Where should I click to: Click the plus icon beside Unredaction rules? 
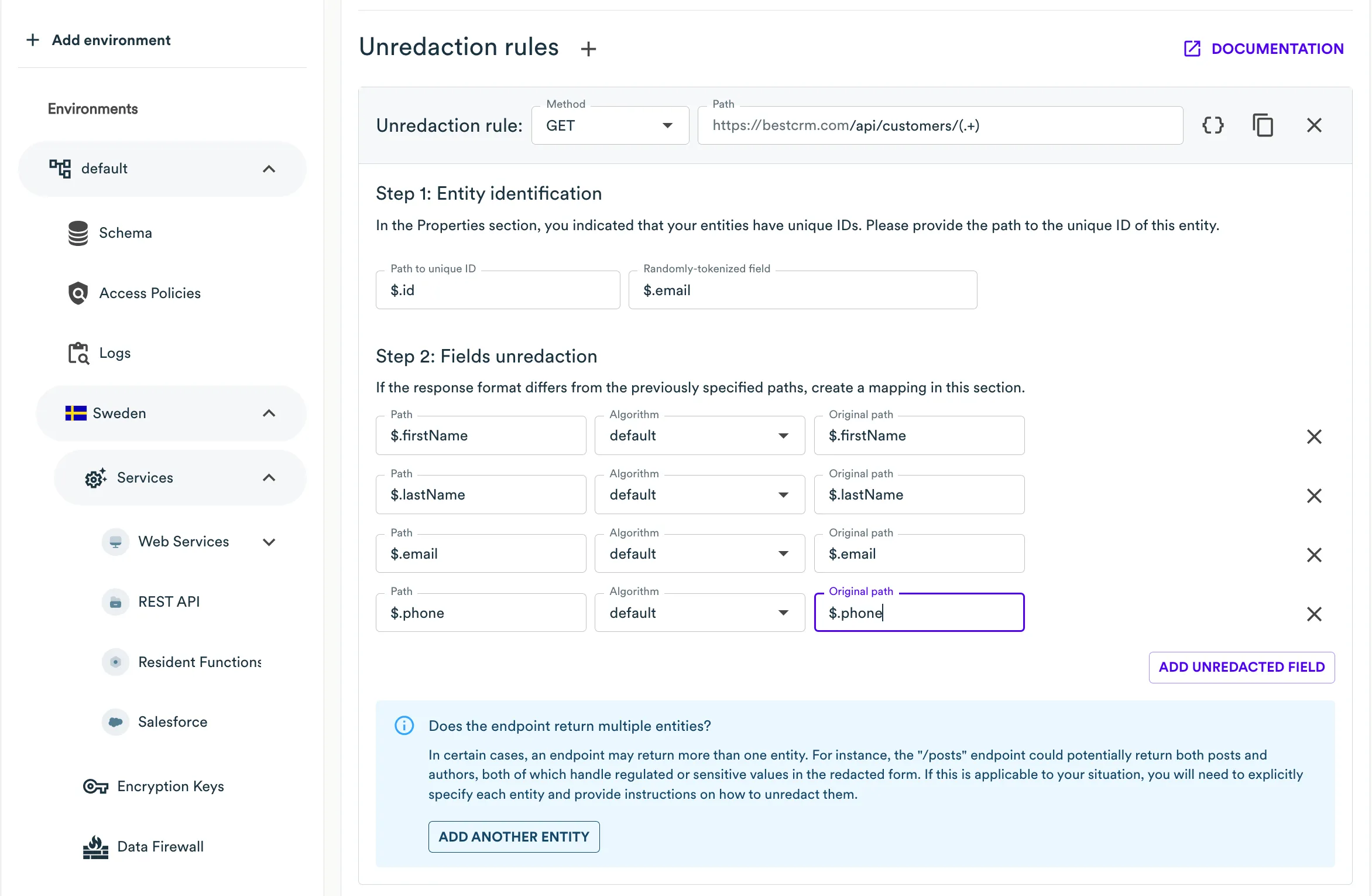pyautogui.click(x=588, y=49)
